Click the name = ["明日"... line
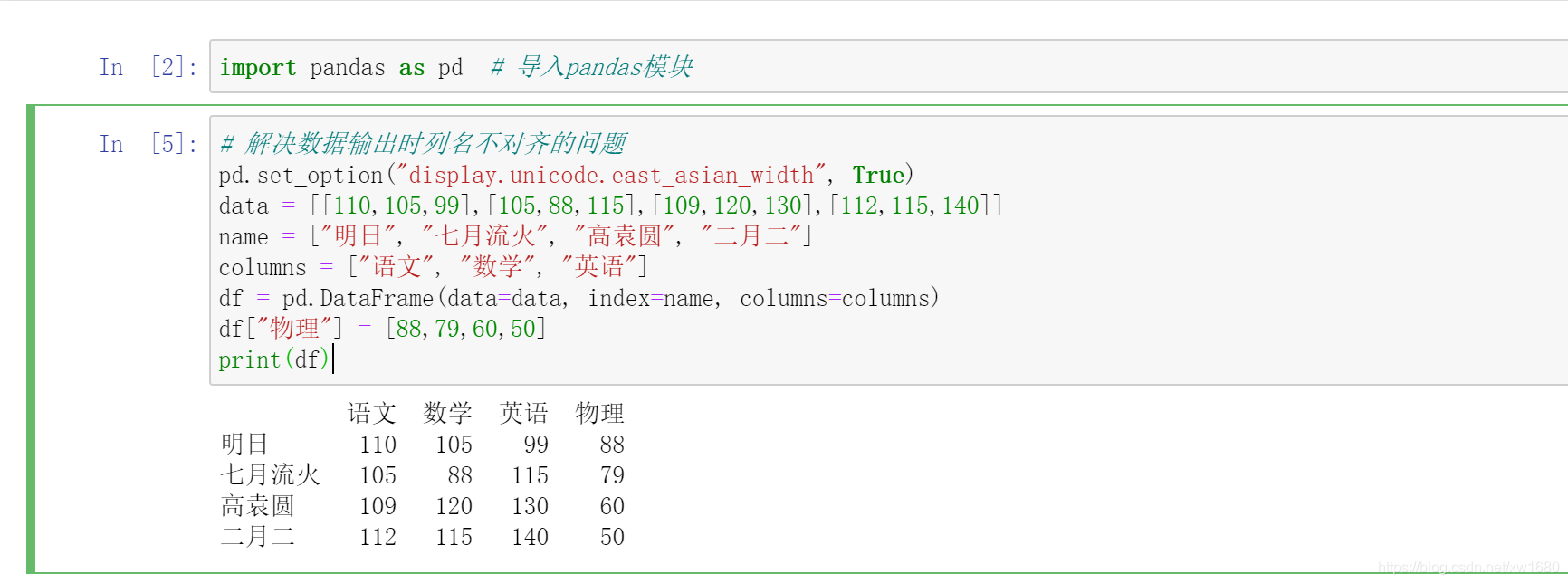 [515, 236]
